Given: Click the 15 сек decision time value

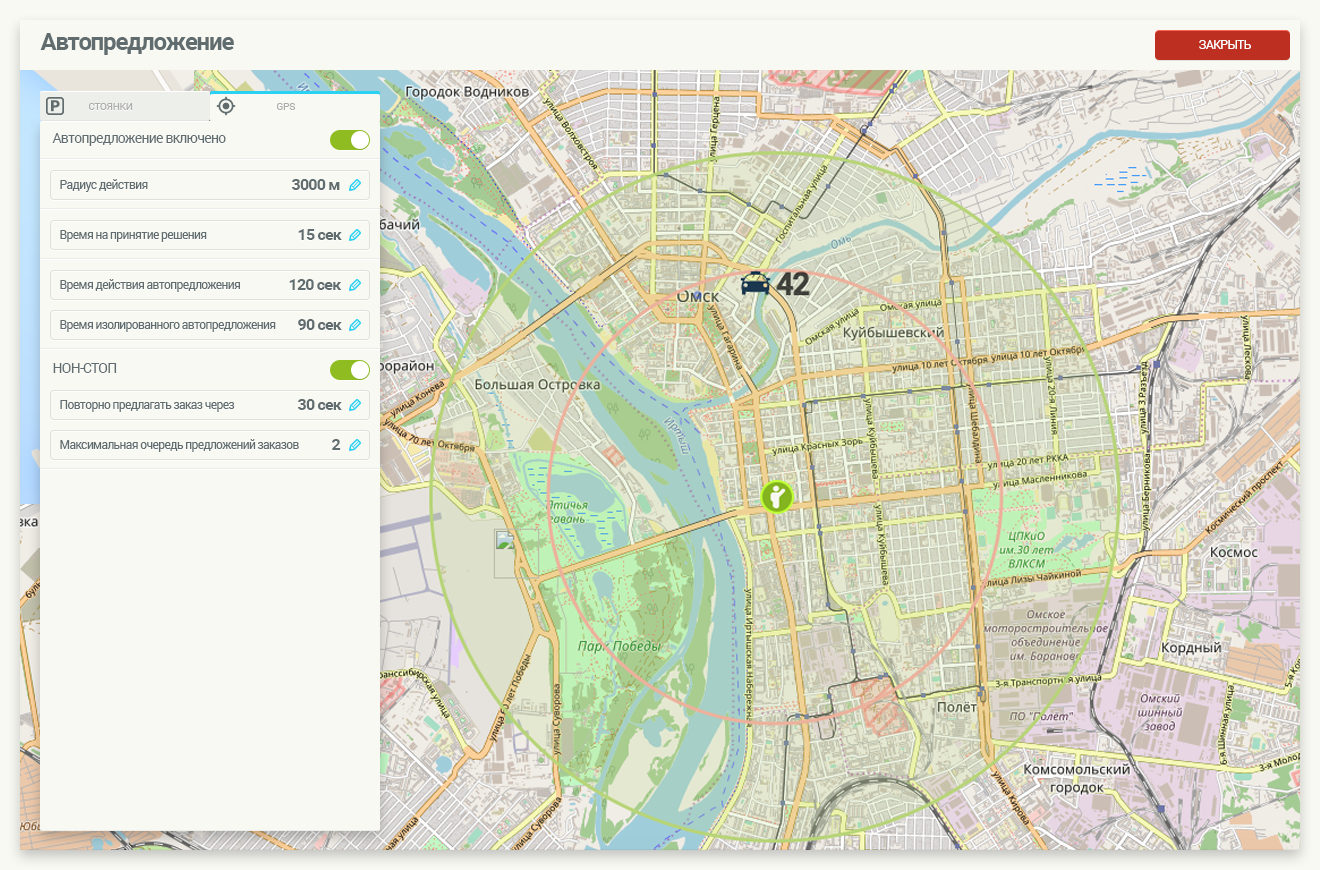Looking at the screenshot, I should [x=319, y=235].
